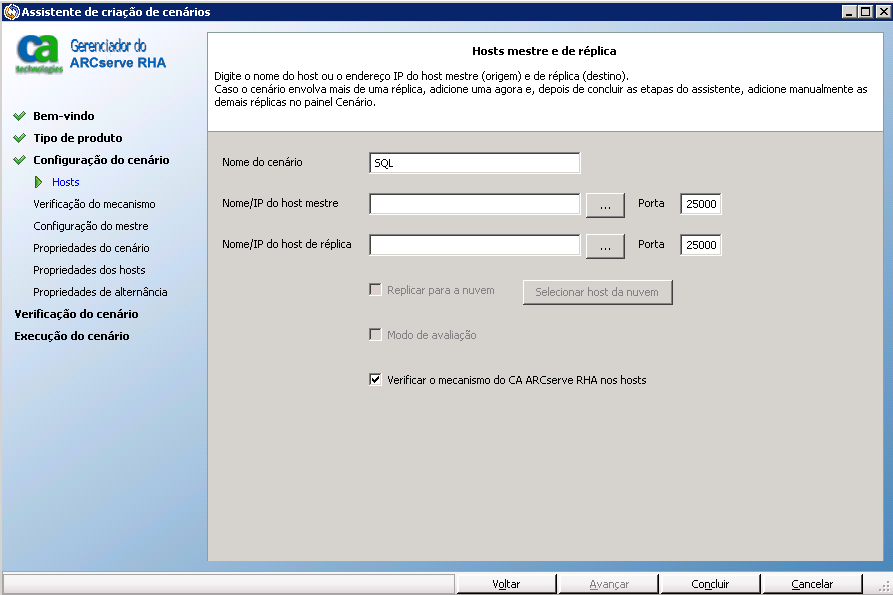
Task: Open the Verificação do mecanismo step
Action: click(x=94, y=204)
